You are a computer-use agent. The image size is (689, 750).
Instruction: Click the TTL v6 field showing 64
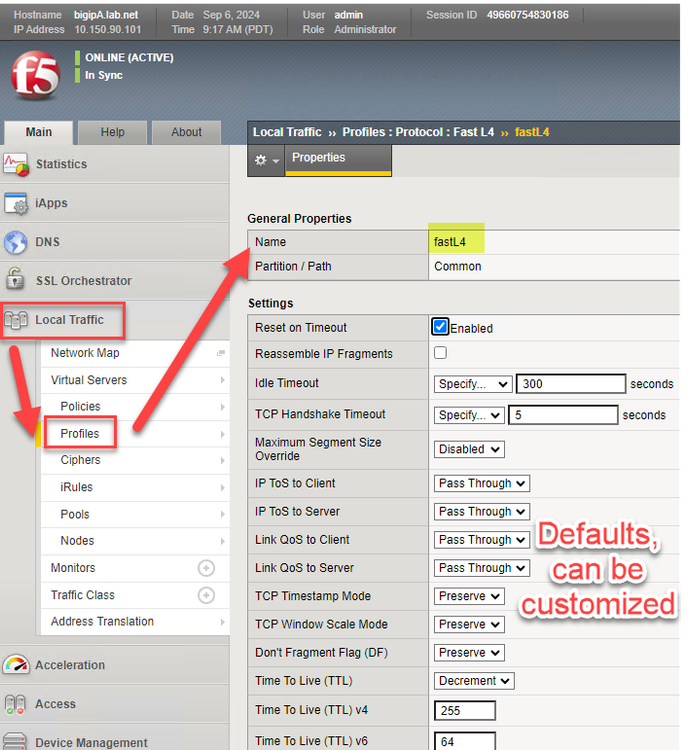[465, 741]
